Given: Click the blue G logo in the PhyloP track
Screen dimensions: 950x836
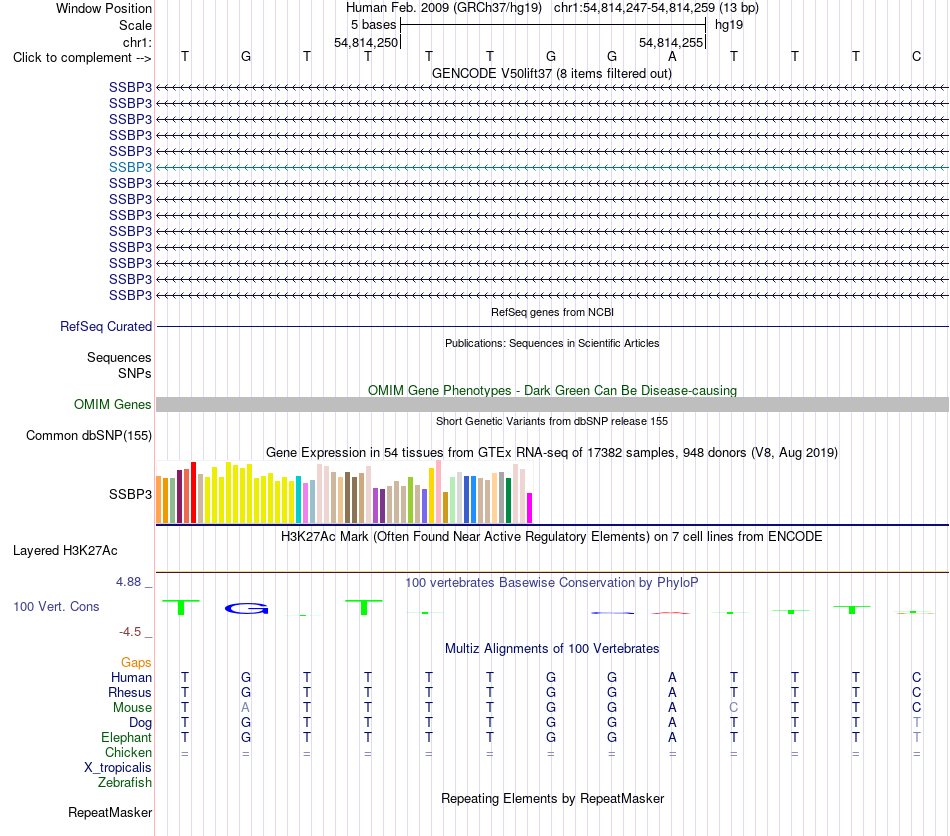Looking at the screenshot, I should tap(247, 608).
